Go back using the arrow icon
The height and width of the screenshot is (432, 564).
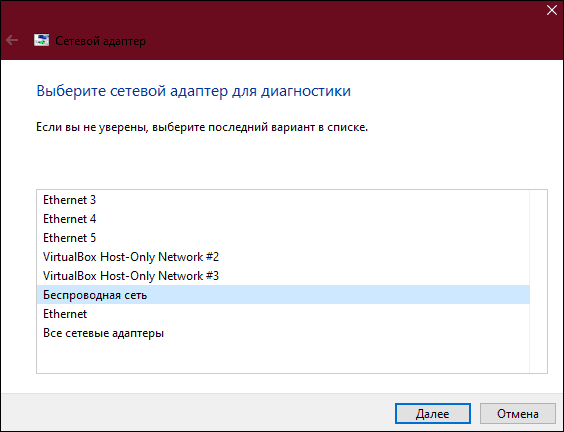[12, 40]
